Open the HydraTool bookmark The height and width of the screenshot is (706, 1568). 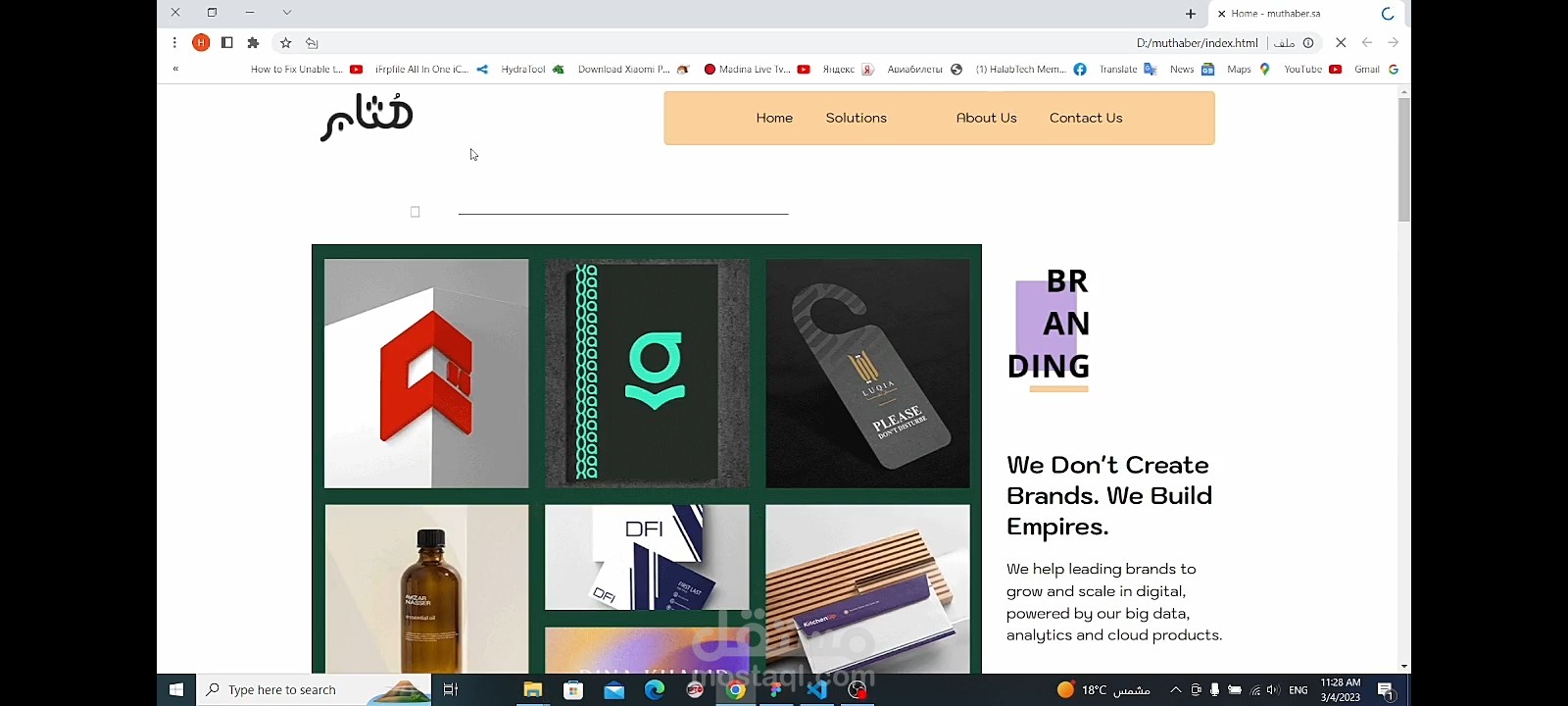[532, 69]
